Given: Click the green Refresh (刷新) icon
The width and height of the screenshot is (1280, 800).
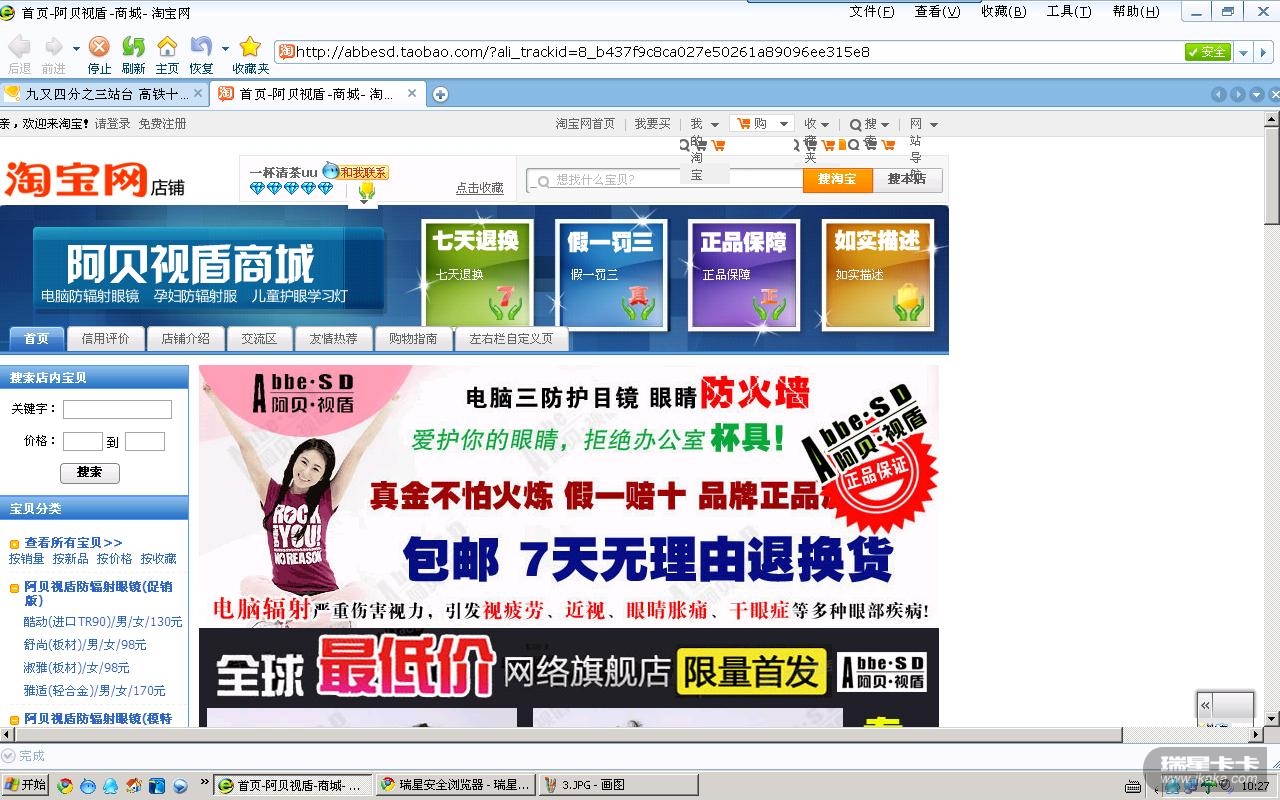Looking at the screenshot, I should click(133, 47).
